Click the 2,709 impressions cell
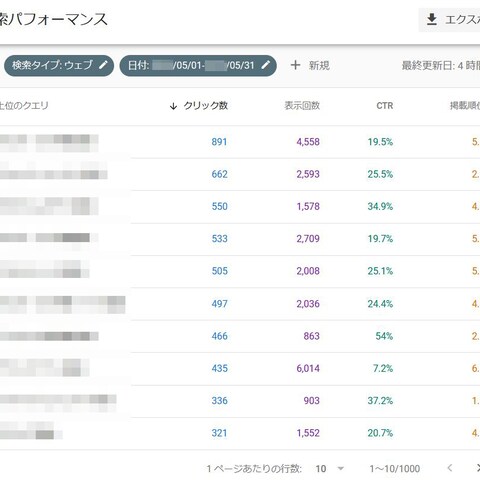Screen dimensions: 480x480 pyautogui.click(x=308, y=239)
